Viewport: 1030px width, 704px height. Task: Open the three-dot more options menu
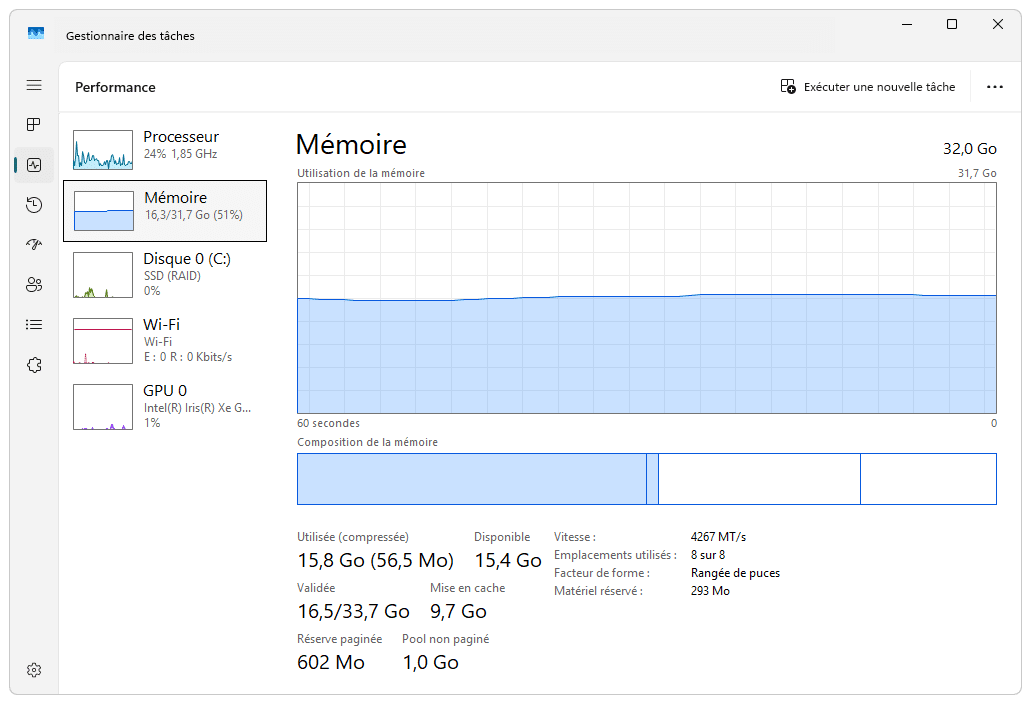pyautogui.click(x=995, y=87)
